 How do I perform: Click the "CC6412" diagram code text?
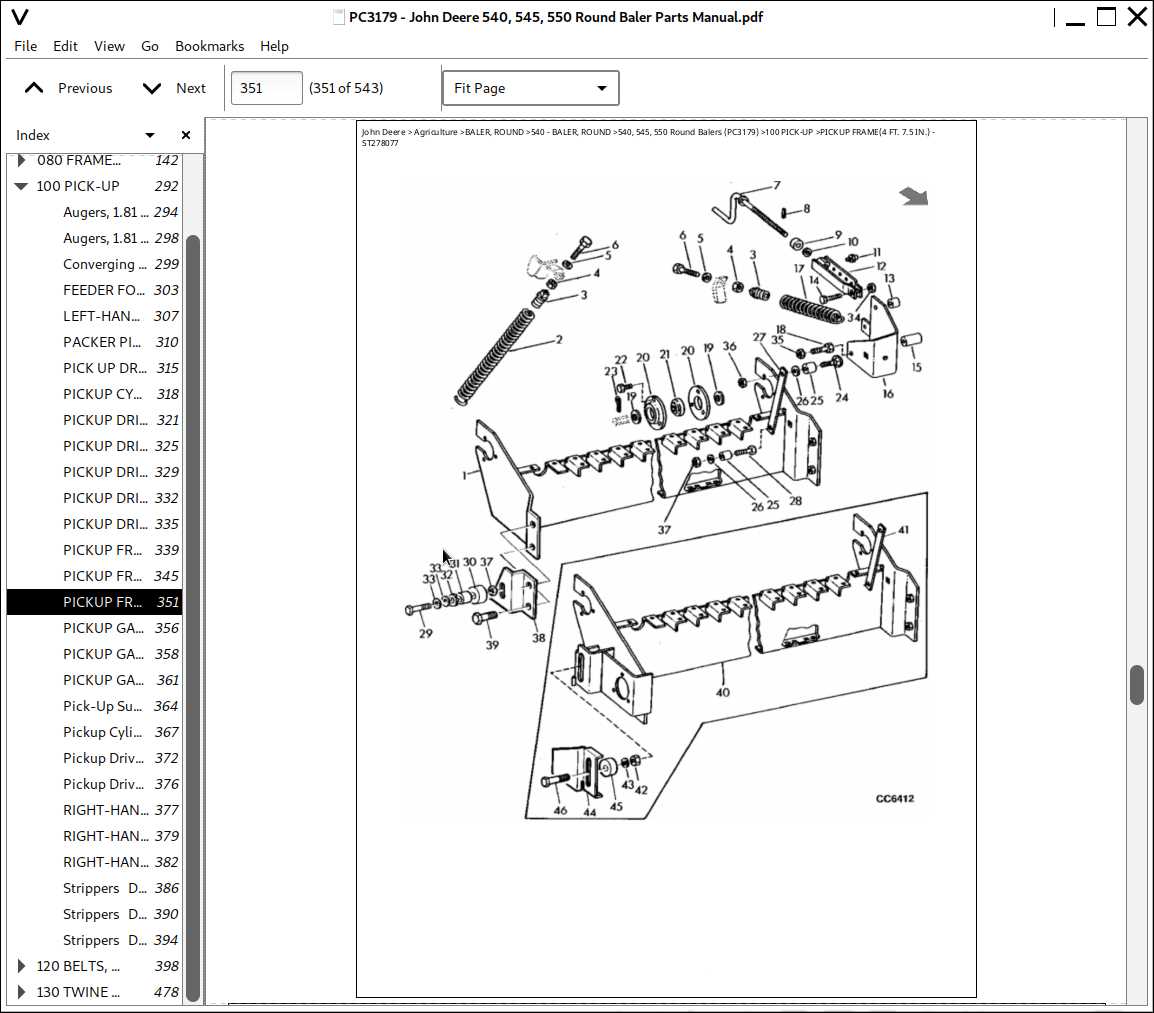click(x=894, y=799)
